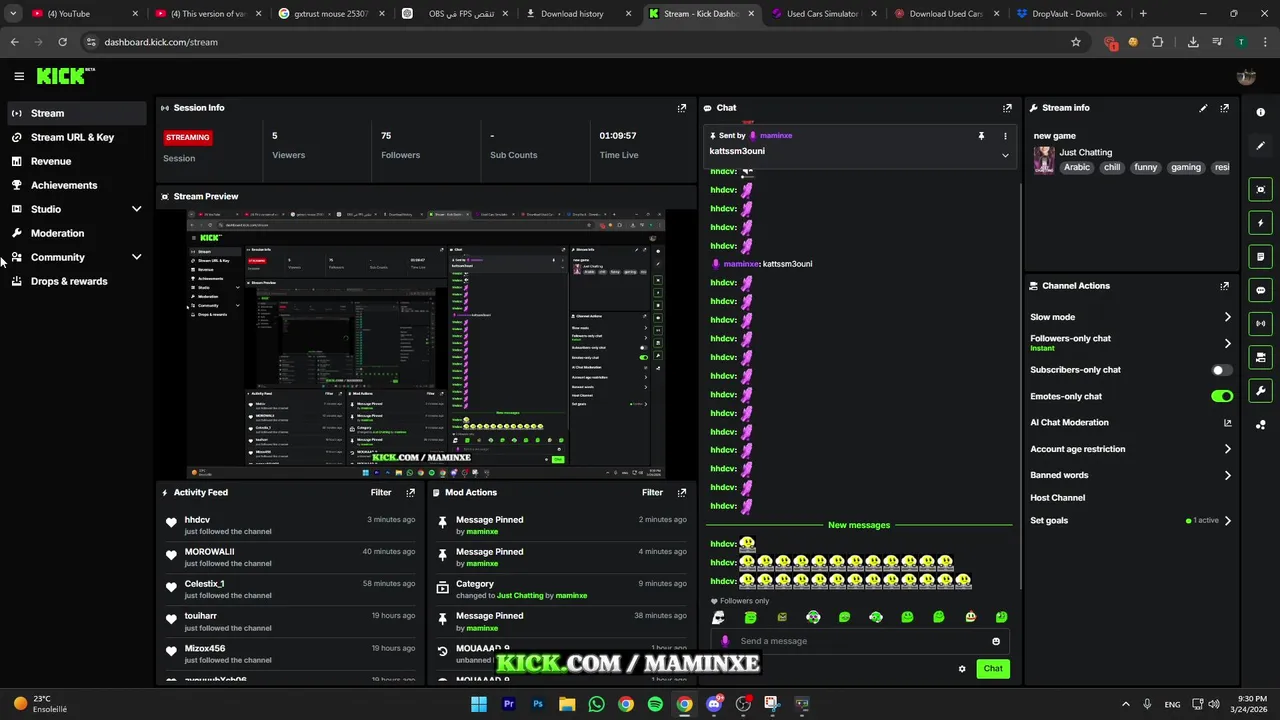Open Account age restriction arrow
Viewport: 1280px width, 720px height.
click(1227, 449)
